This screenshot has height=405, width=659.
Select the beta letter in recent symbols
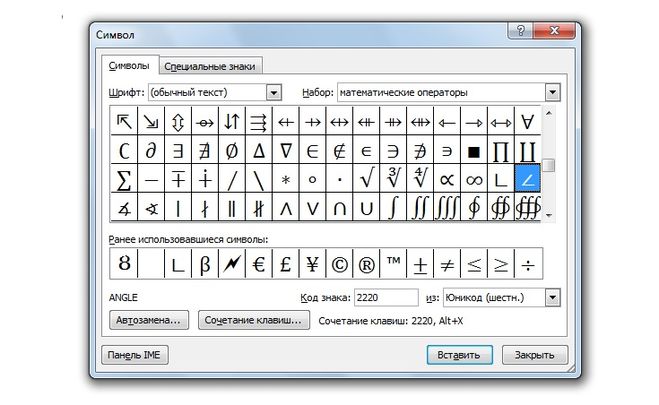pos(204,264)
